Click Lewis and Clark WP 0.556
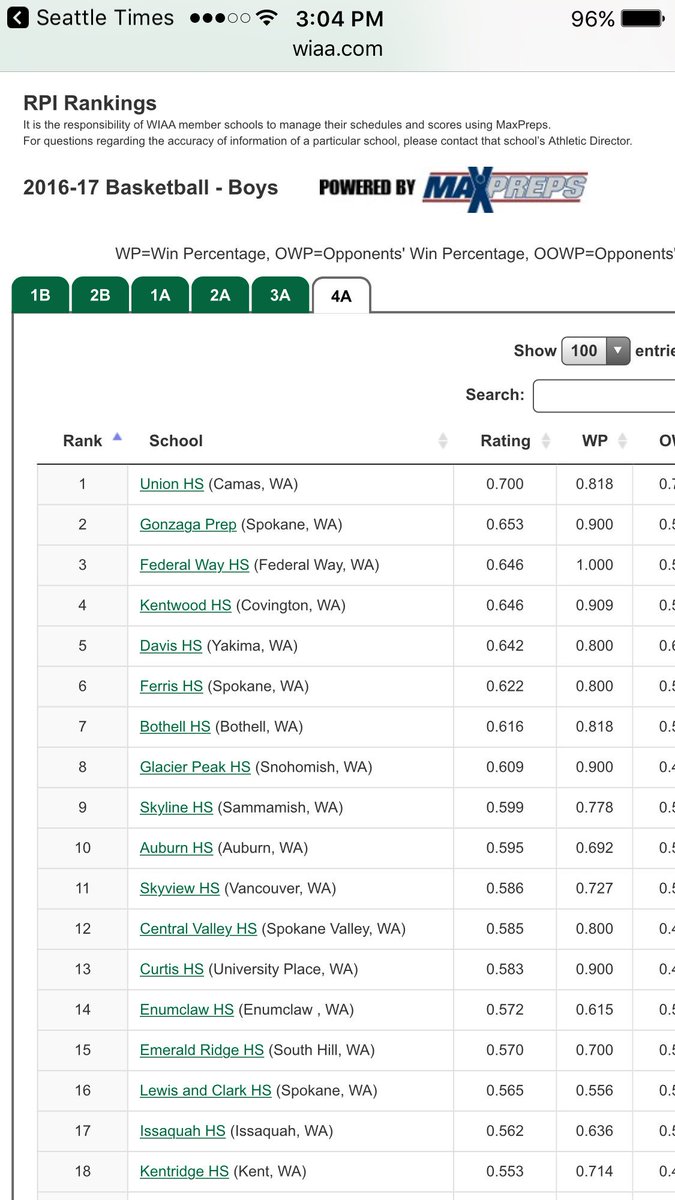The width and height of the screenshot is (675, 1200). [x=594, y=1091]
